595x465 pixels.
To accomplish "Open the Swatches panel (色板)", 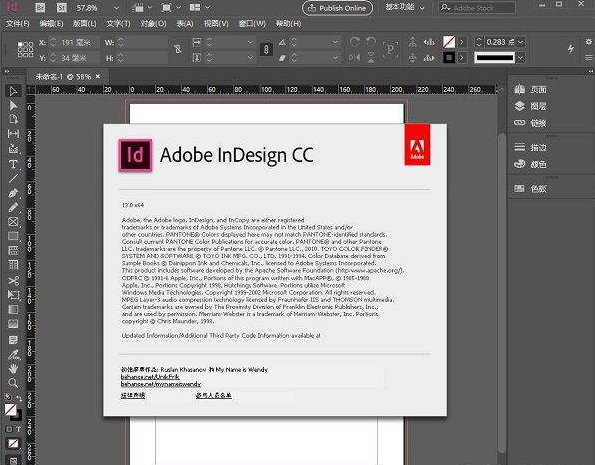I will tap(530, 189).
